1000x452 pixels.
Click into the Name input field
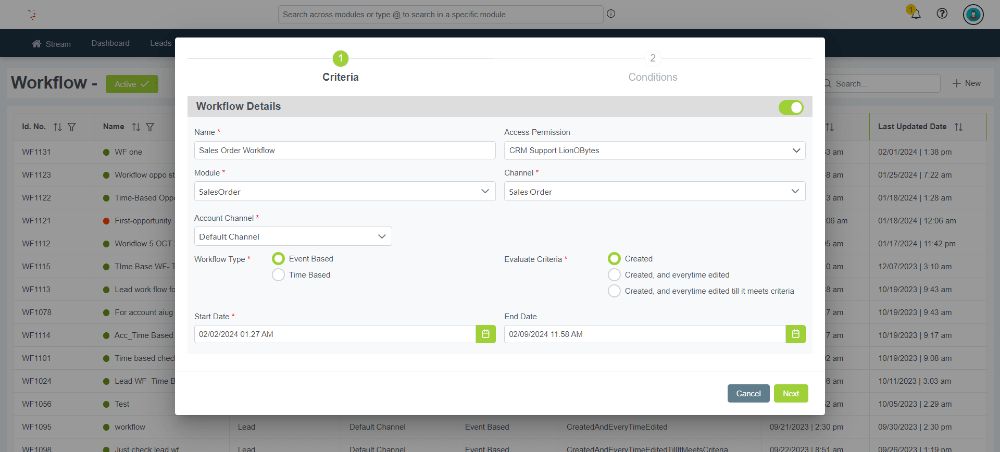tap(344, 150)
